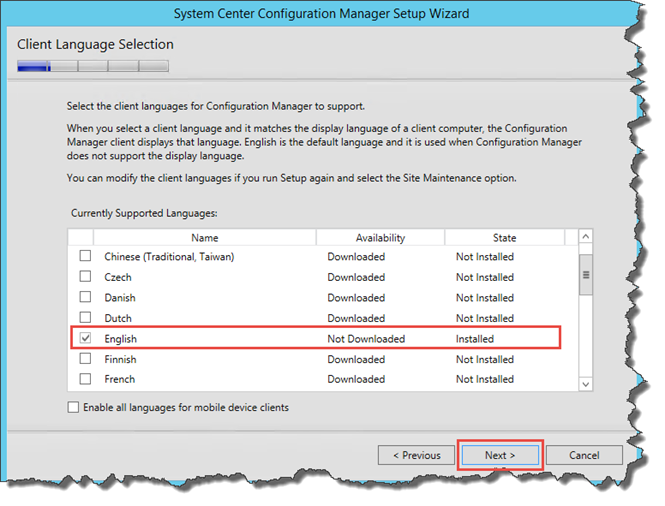This screenshot has height=506, width=665.
Task: Select the Dutch language name
Action: tap(118, 318)
